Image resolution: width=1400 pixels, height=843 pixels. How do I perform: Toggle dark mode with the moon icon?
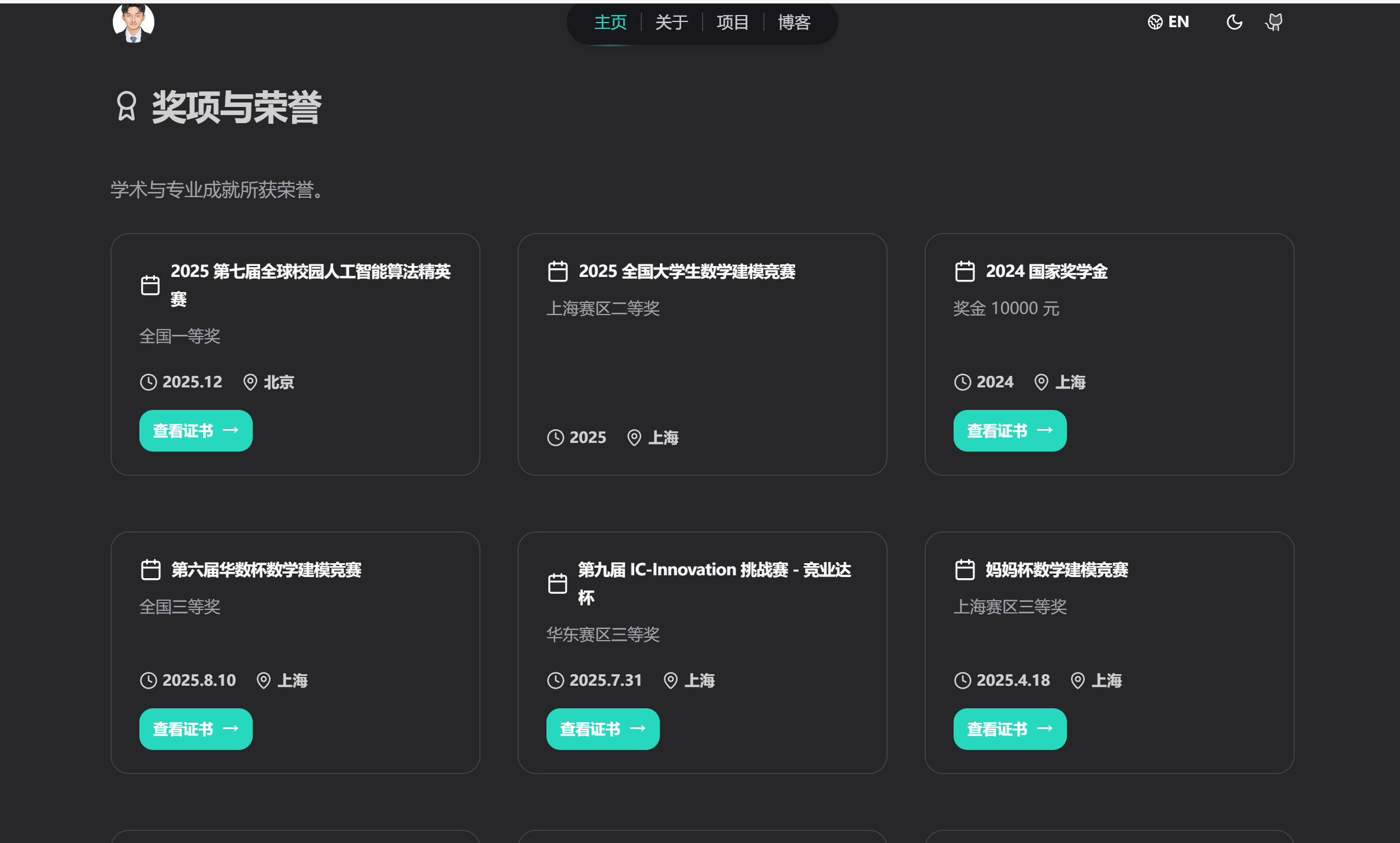pos(1235,21)
